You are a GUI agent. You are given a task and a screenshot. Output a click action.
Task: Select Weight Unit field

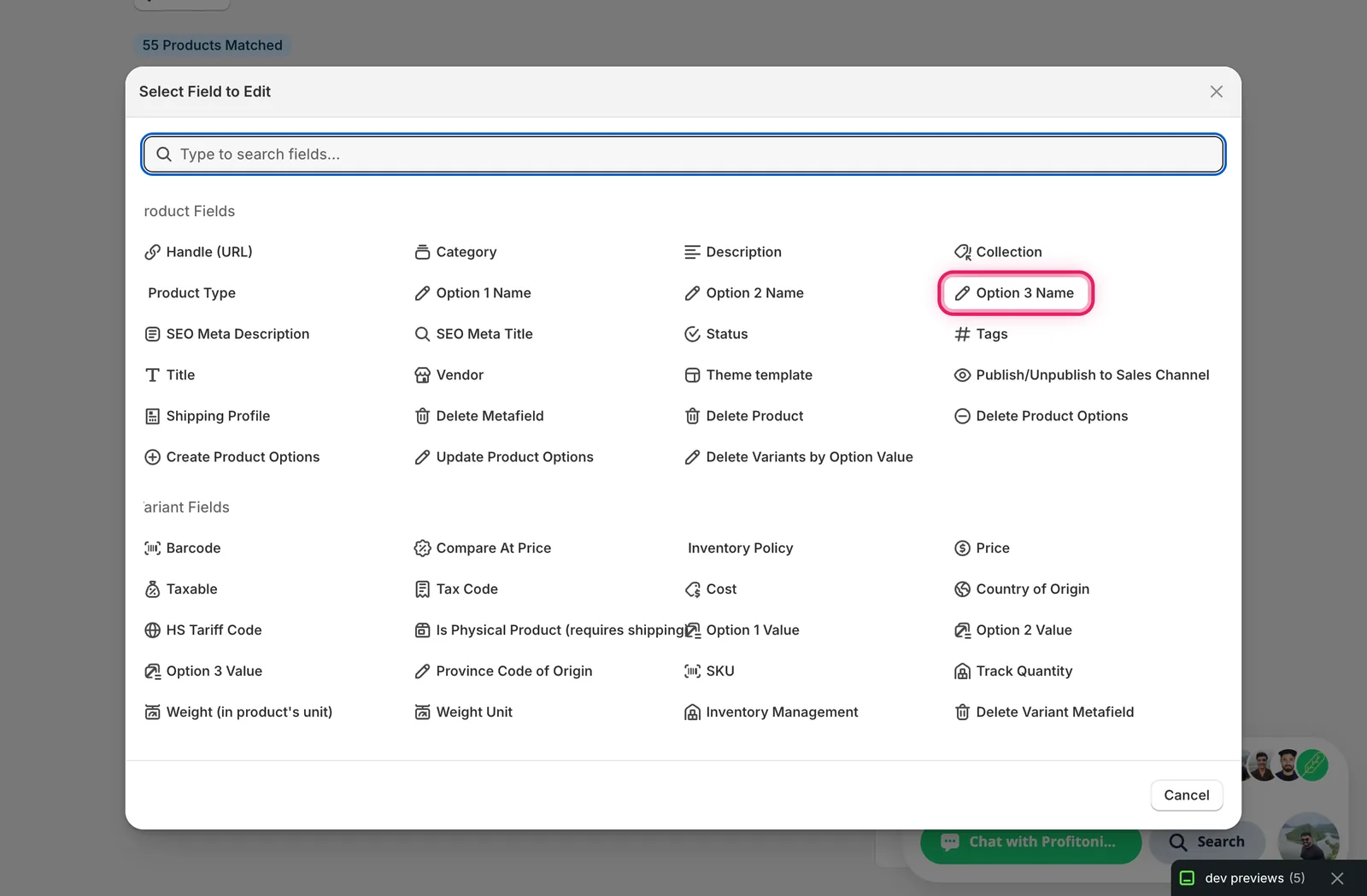tap(463, 712)
